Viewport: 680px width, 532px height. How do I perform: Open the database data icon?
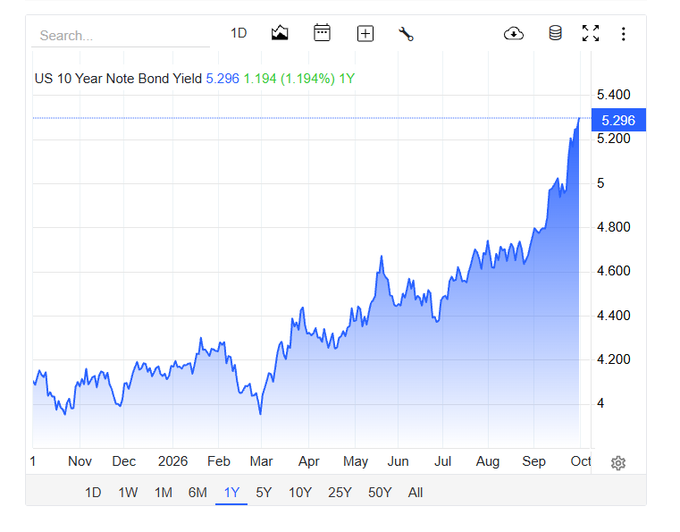tap(555, 33)
